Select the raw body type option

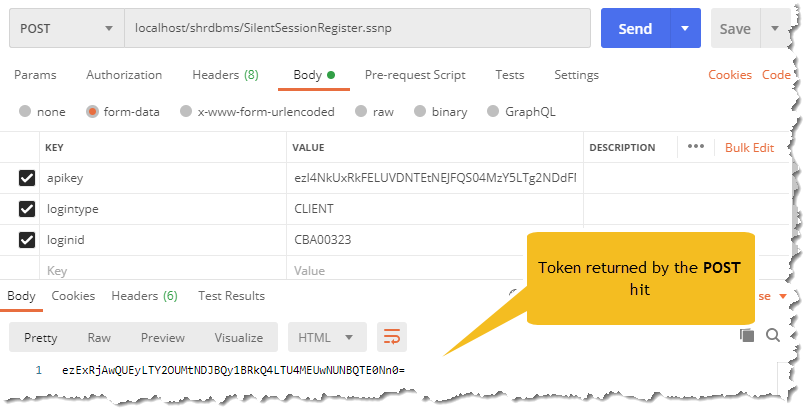[373, 112]
